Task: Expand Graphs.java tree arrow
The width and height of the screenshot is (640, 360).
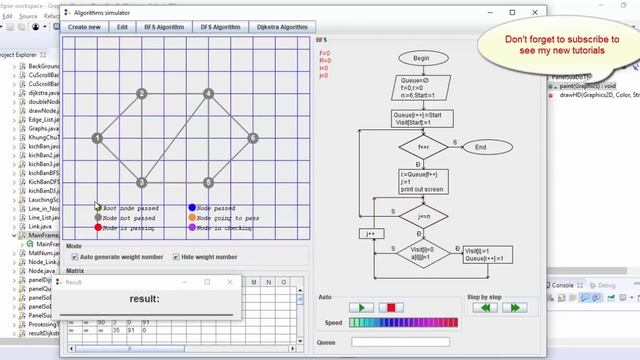Action: click(14, 129)
